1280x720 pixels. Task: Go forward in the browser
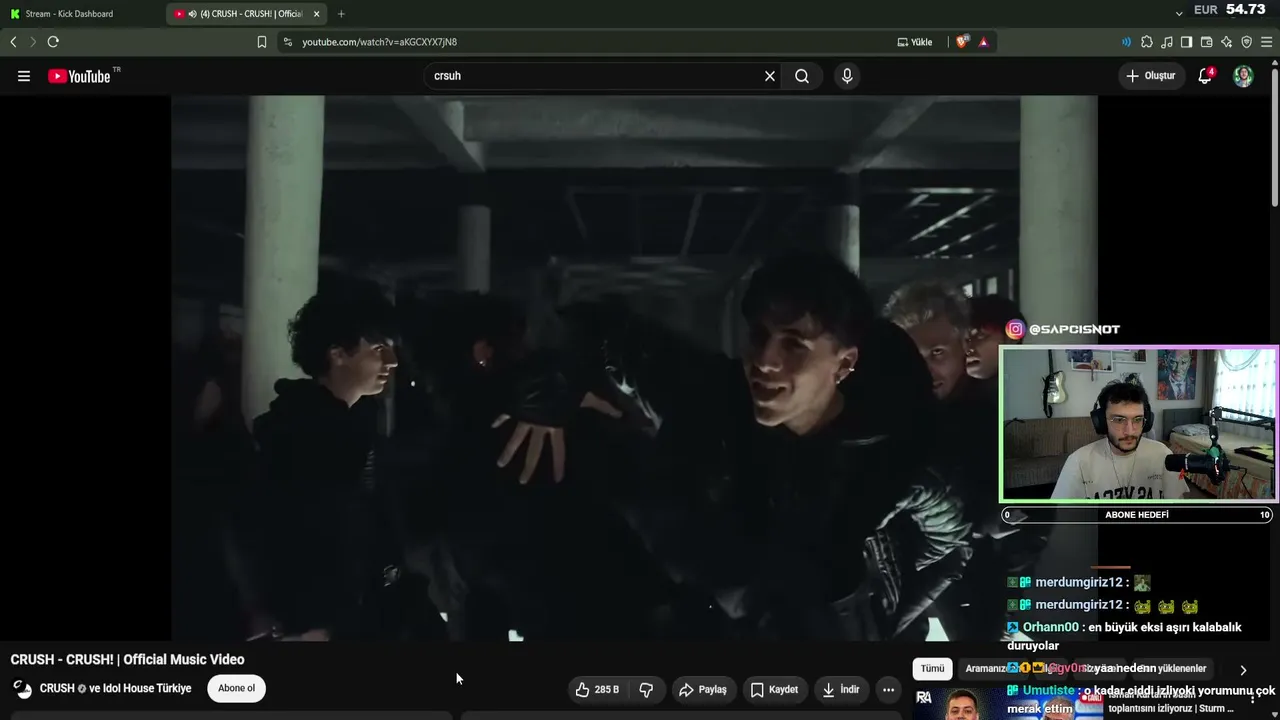[x=32, y=42]
